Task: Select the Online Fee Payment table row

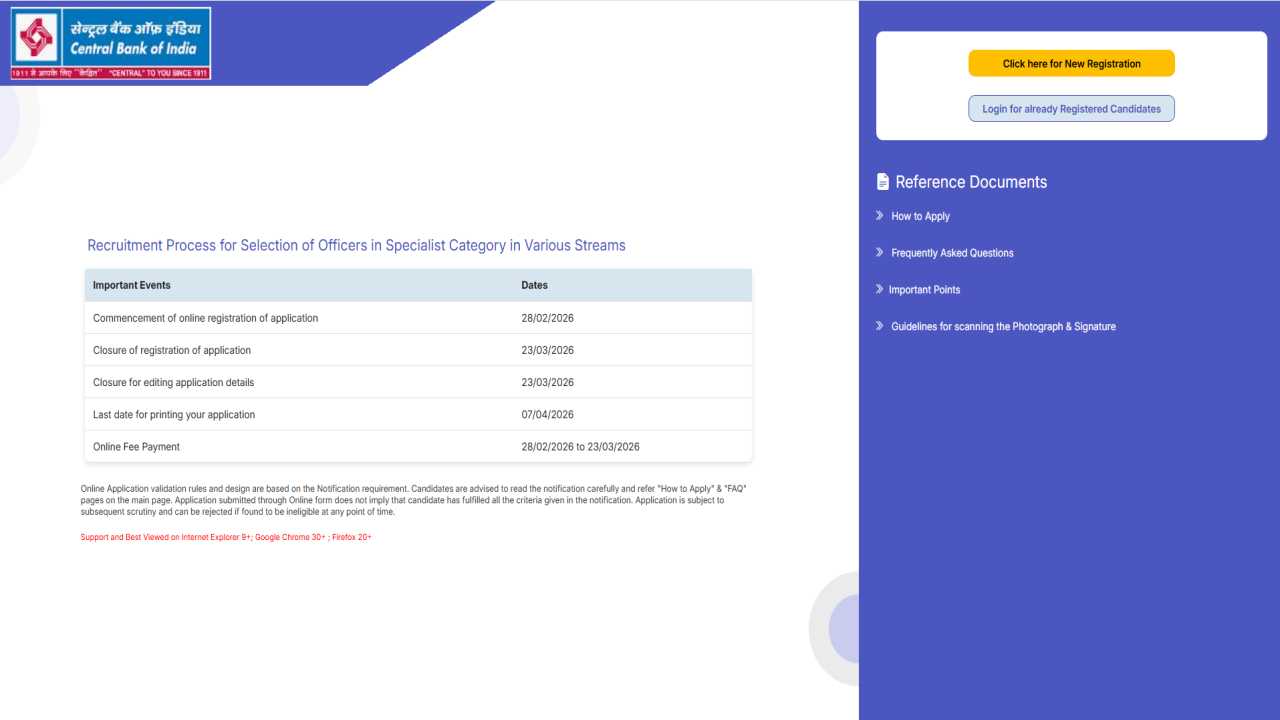Action: [417, 446]
